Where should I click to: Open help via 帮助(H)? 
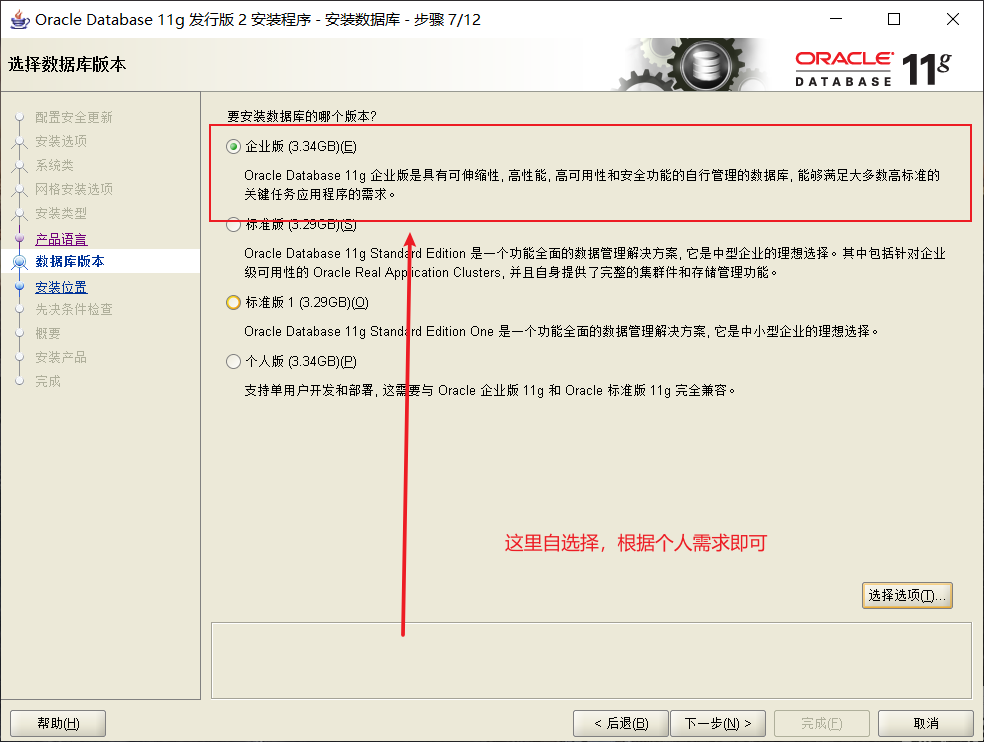point(57,723)
